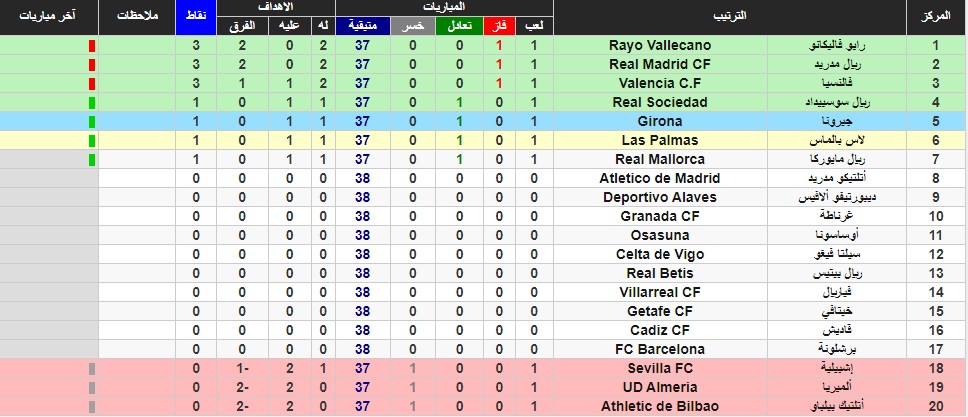
Task: Click the green last-match indicator for Girona
Action: coord(92,122)
